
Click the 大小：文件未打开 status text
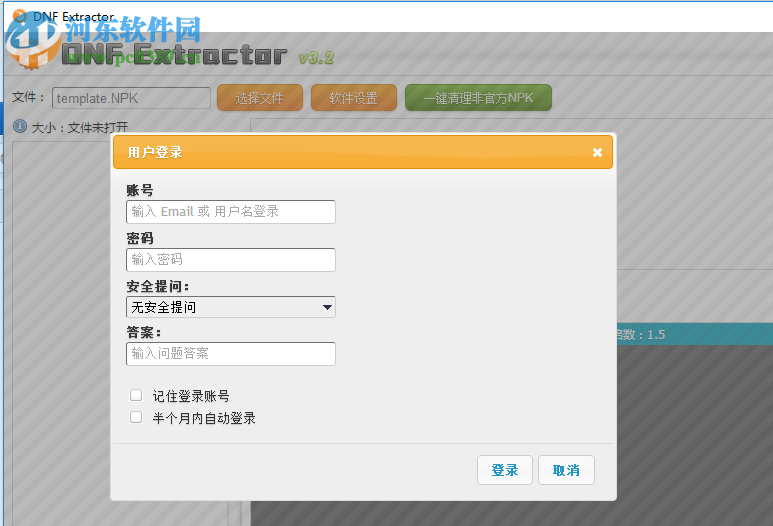click(80, 128)
